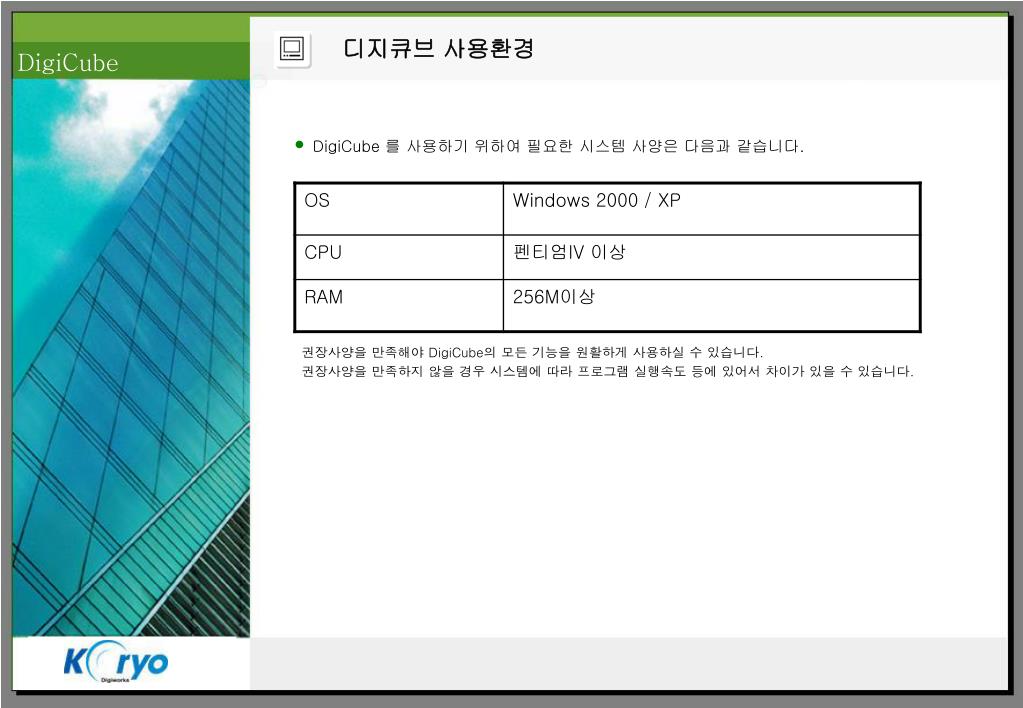
Task: Click the green bullet point marker
Action: (299, 145)
